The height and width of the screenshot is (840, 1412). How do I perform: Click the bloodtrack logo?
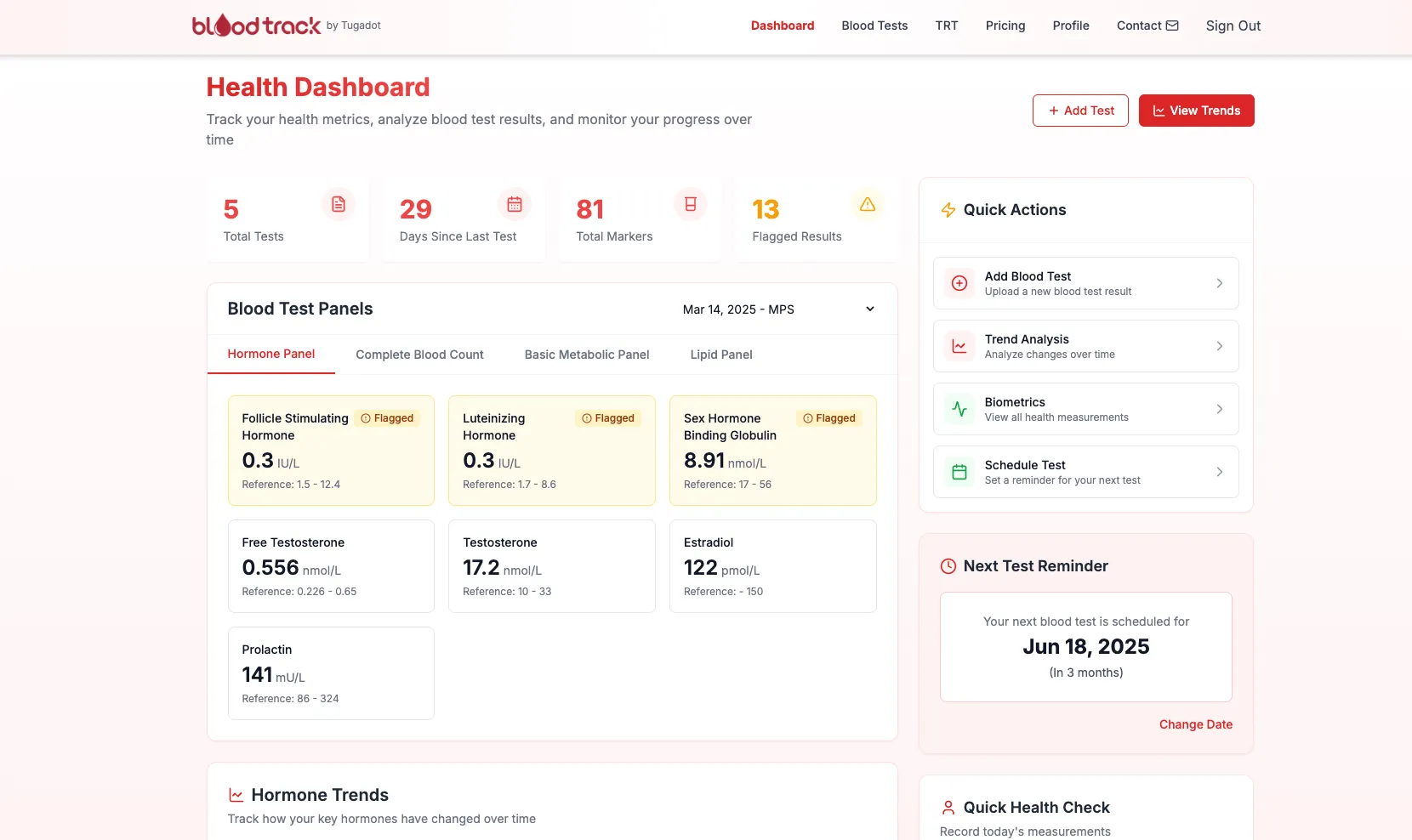point(256,26)
